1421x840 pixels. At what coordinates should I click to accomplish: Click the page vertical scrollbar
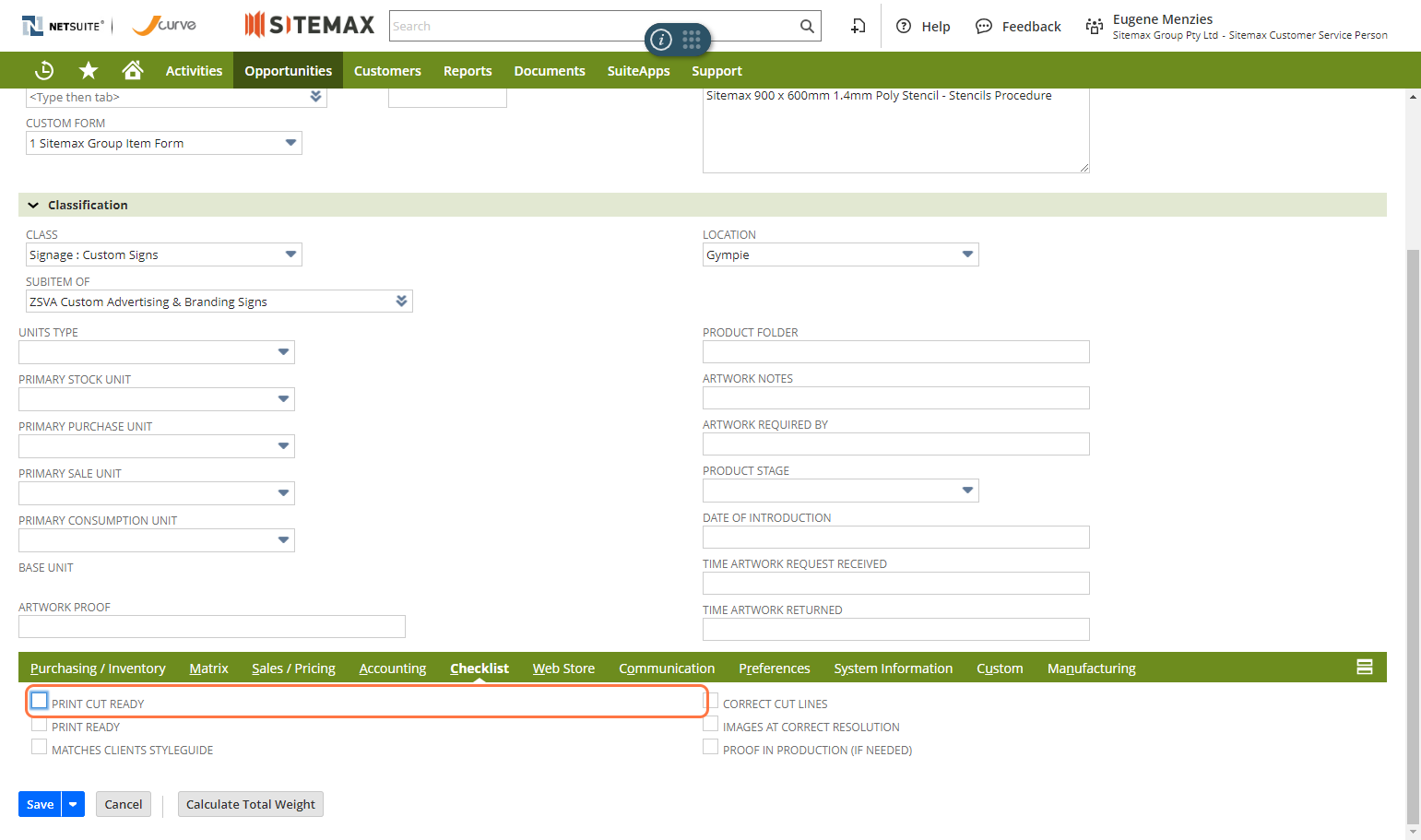point(1413,535)
